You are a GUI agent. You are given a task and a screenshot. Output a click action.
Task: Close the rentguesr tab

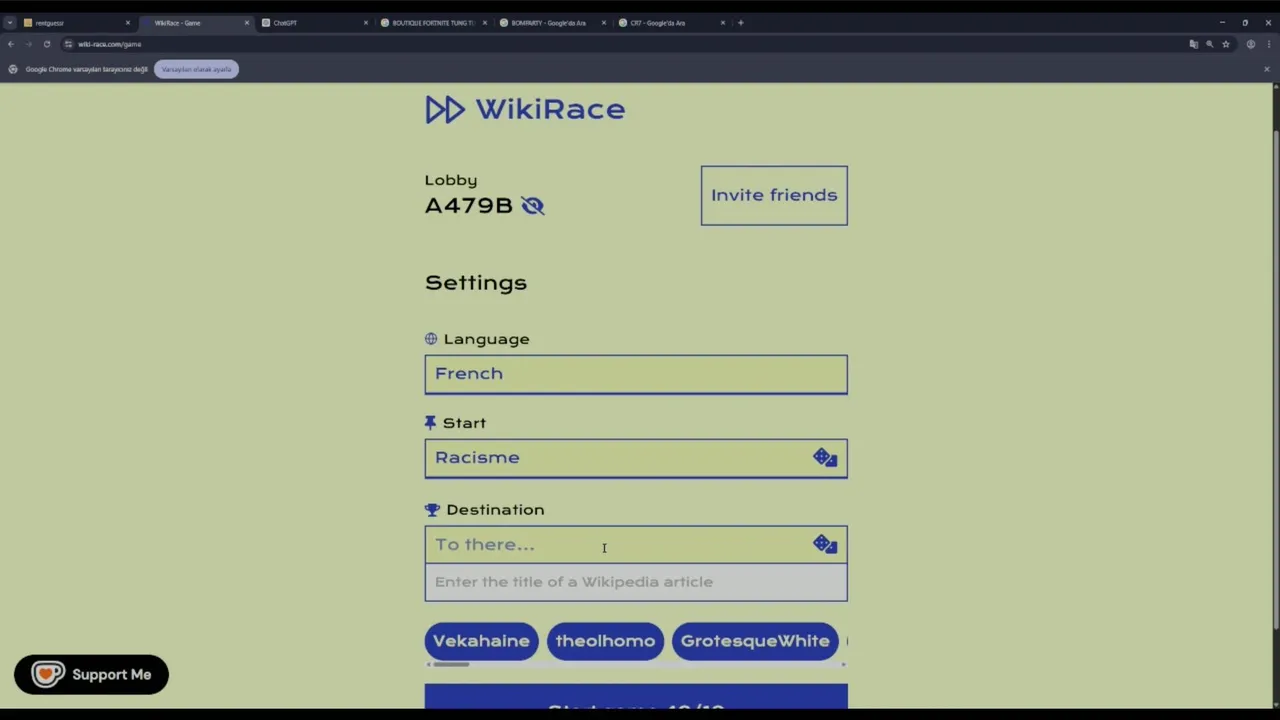coord(127,23)
